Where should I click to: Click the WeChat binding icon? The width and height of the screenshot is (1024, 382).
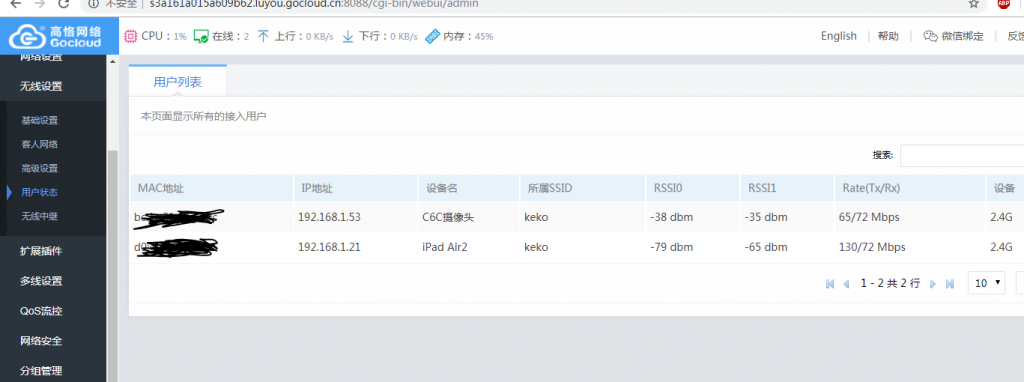tap(930, 36)
